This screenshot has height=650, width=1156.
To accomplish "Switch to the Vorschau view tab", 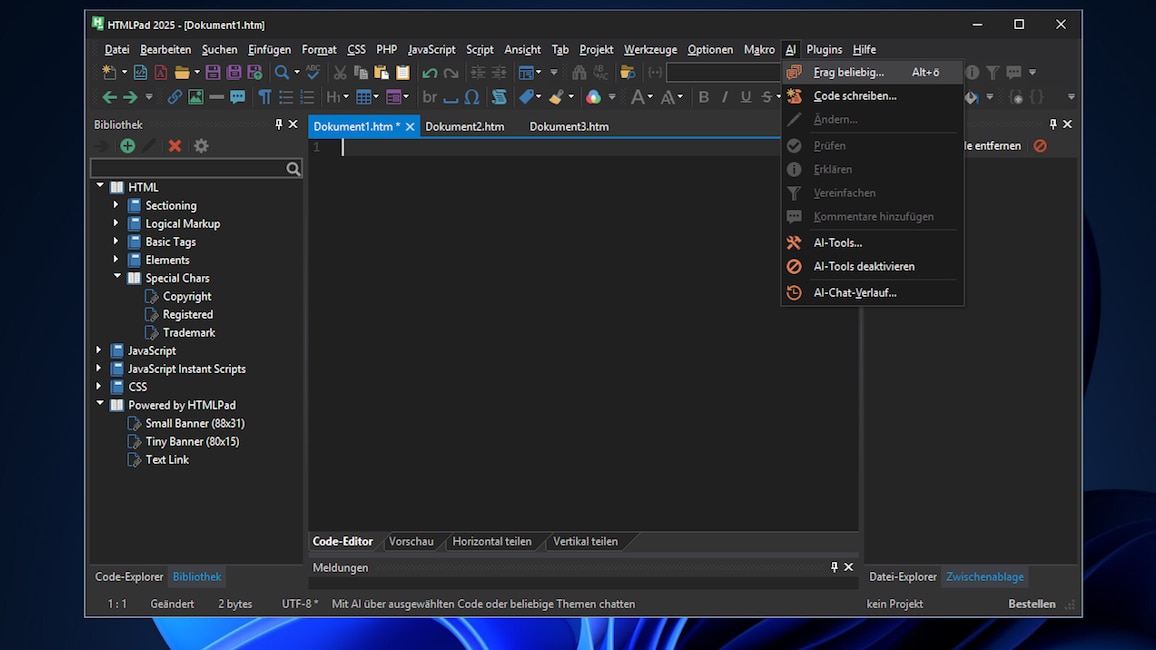I will coord(411,541).
